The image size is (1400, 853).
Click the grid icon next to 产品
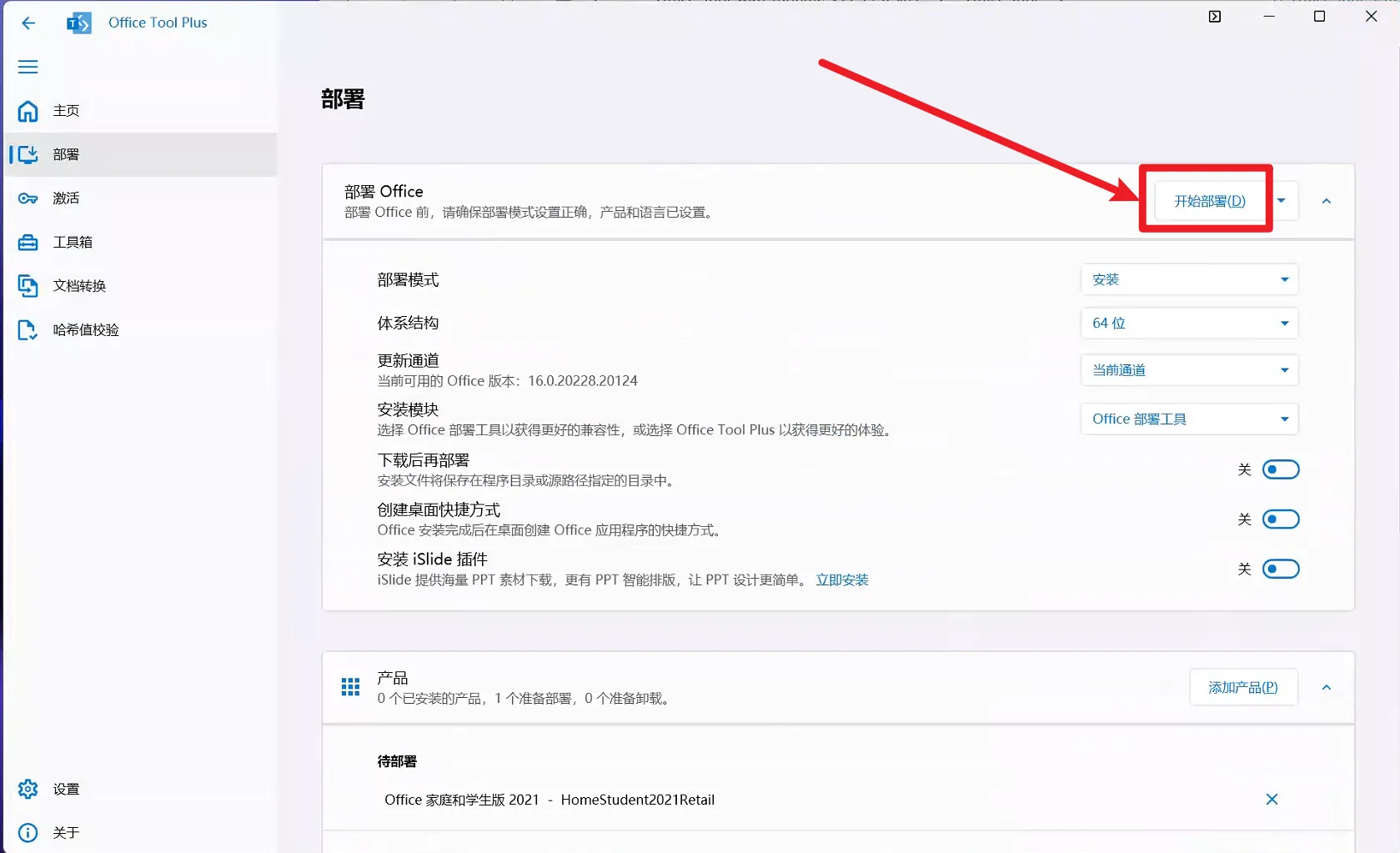pos(350,687)
